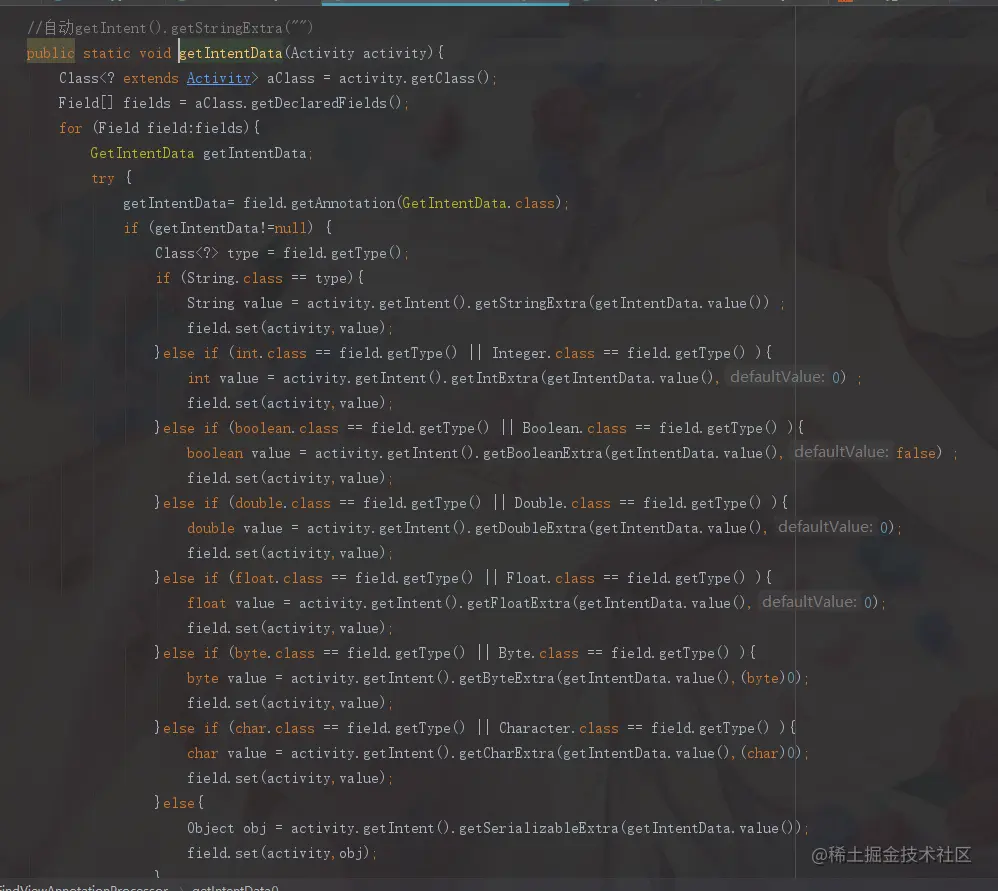This screenshot has width=998, height=891.
Task: Click the 'try' keyword
Action: tap(102, 178)
